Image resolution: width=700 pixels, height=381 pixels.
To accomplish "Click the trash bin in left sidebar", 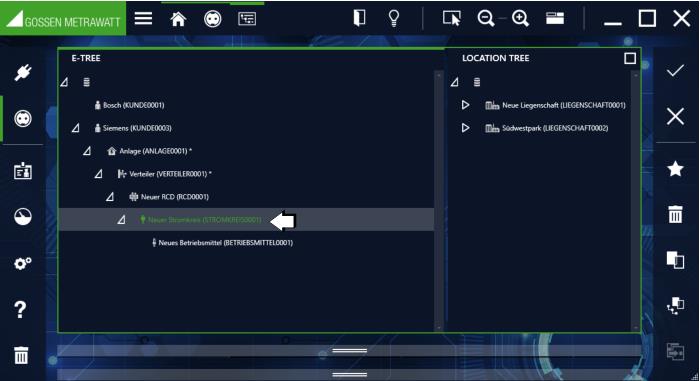I will (21, 356).
